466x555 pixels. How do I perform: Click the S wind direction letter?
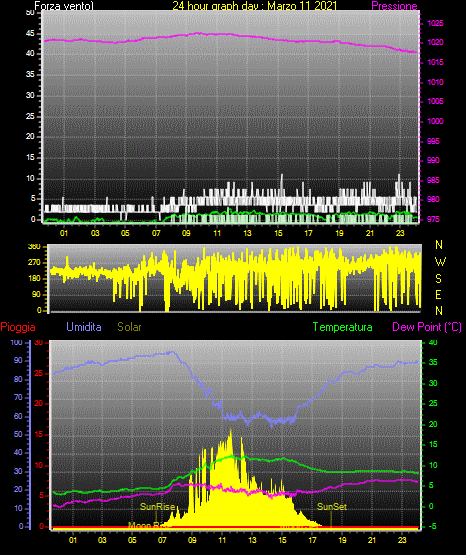438,279
